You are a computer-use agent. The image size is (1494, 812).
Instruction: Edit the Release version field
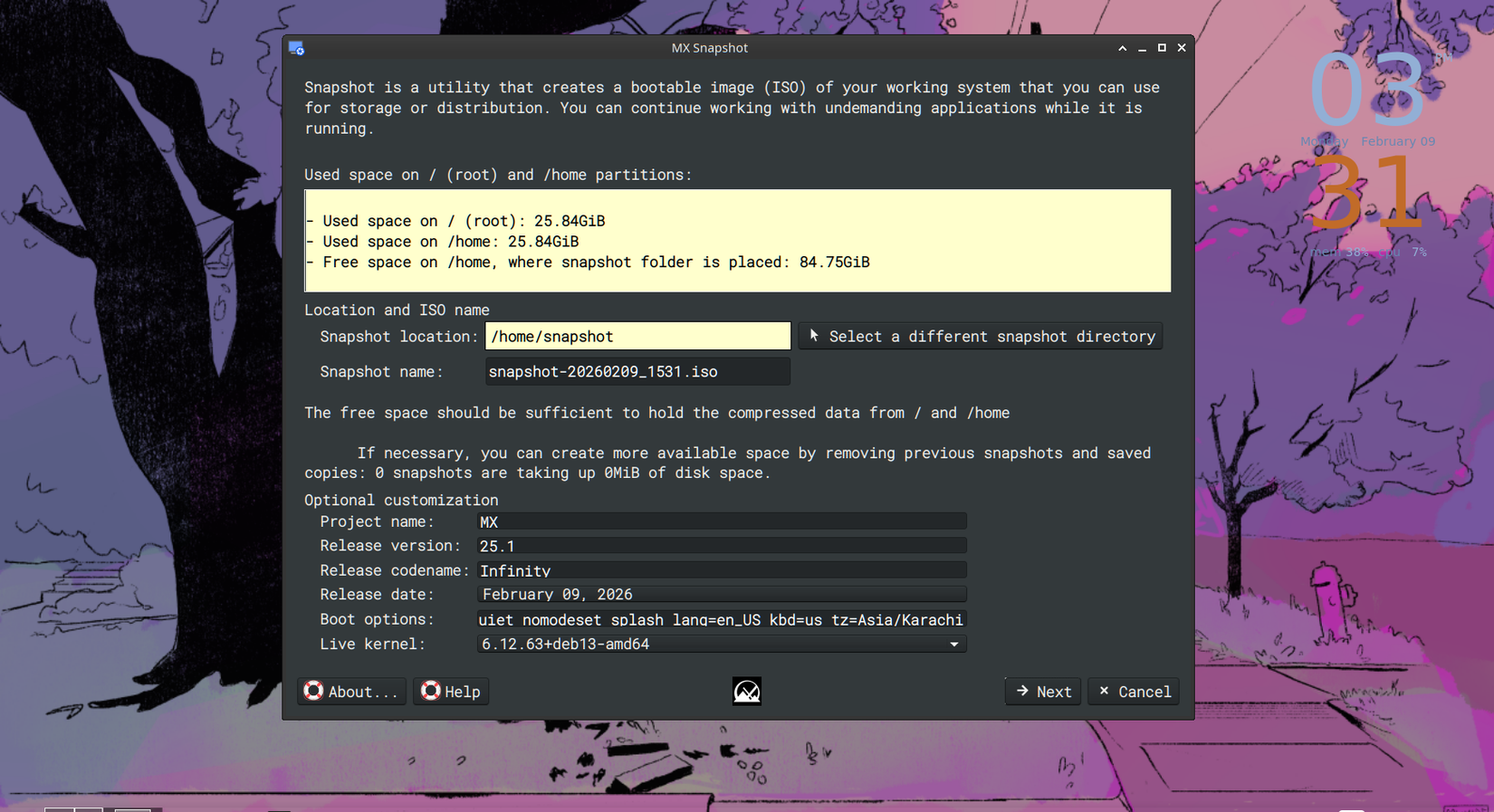coord(722,547)
